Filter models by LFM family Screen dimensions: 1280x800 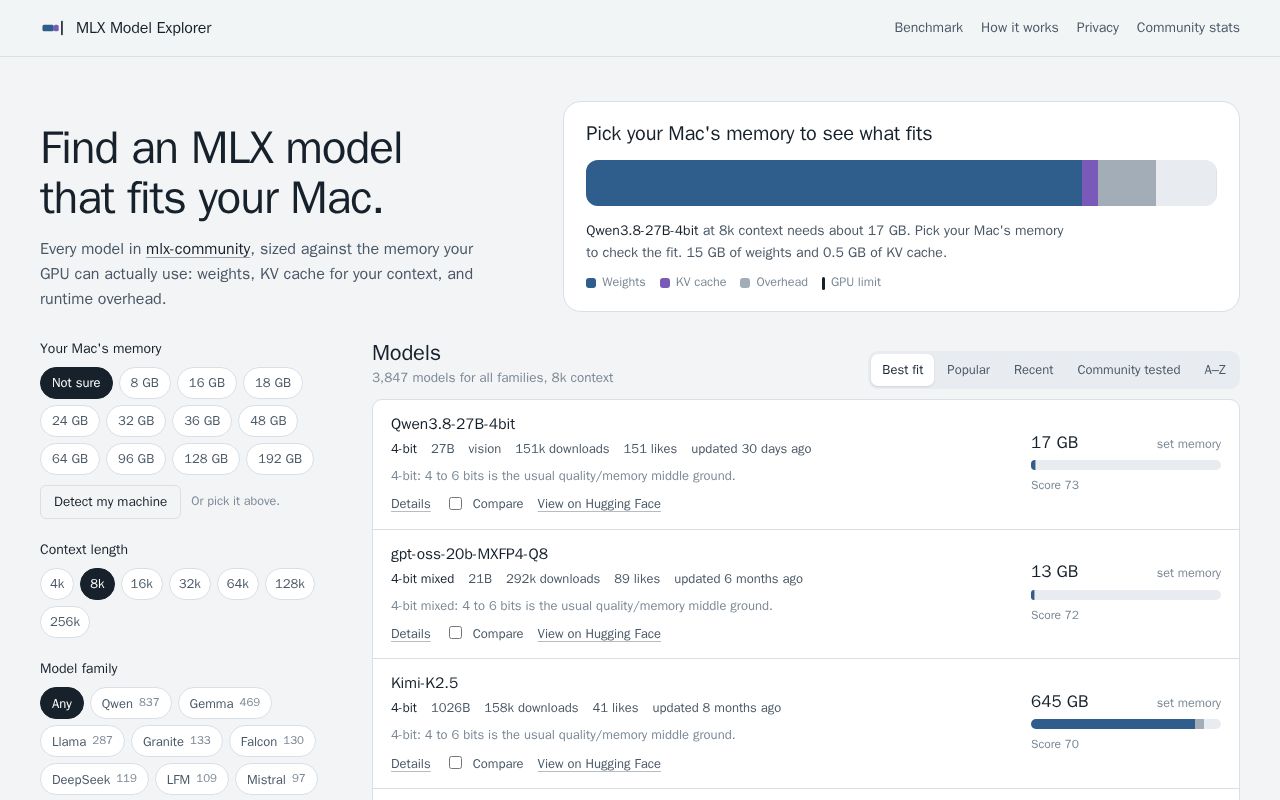[192, 779]
